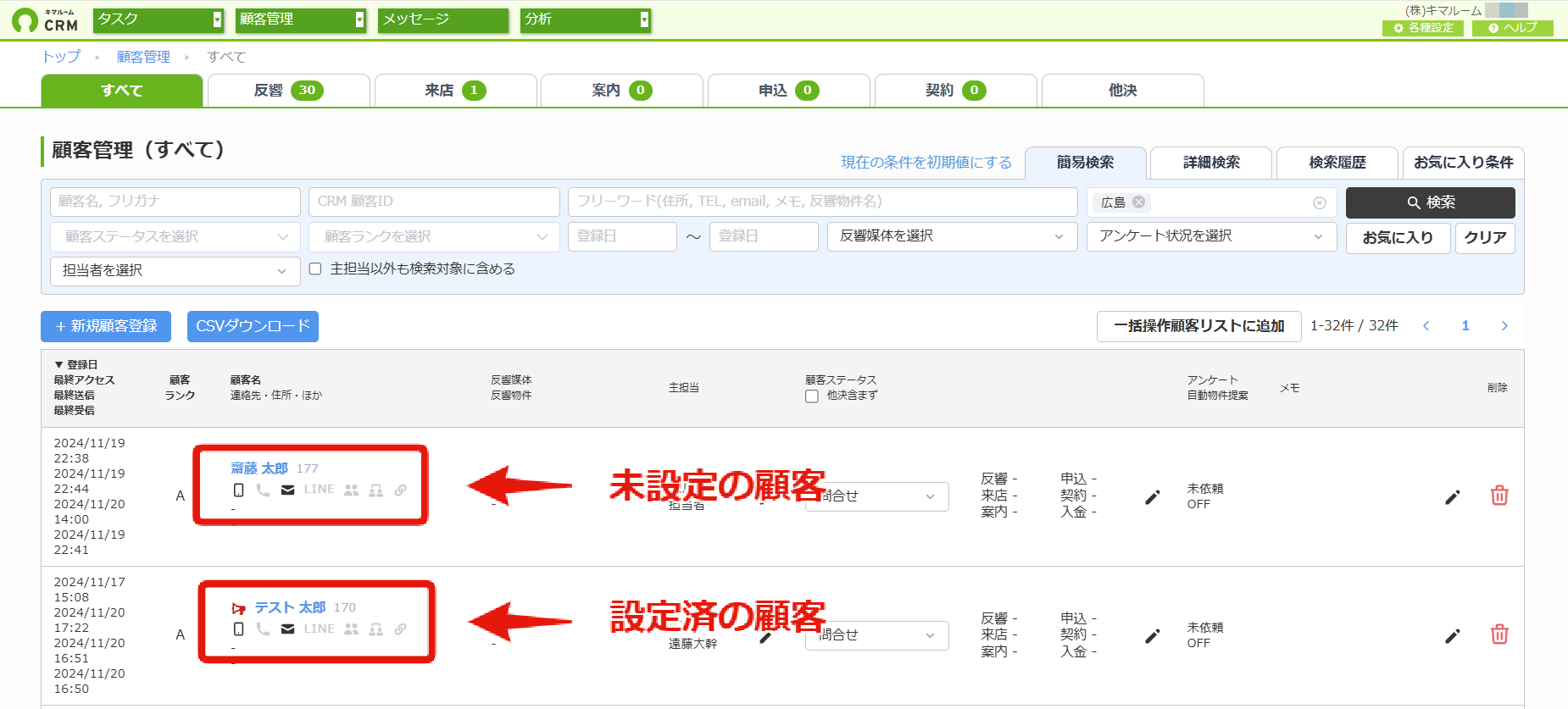Click mobile device icon for テスト 太郎

(x=239, y=629)
